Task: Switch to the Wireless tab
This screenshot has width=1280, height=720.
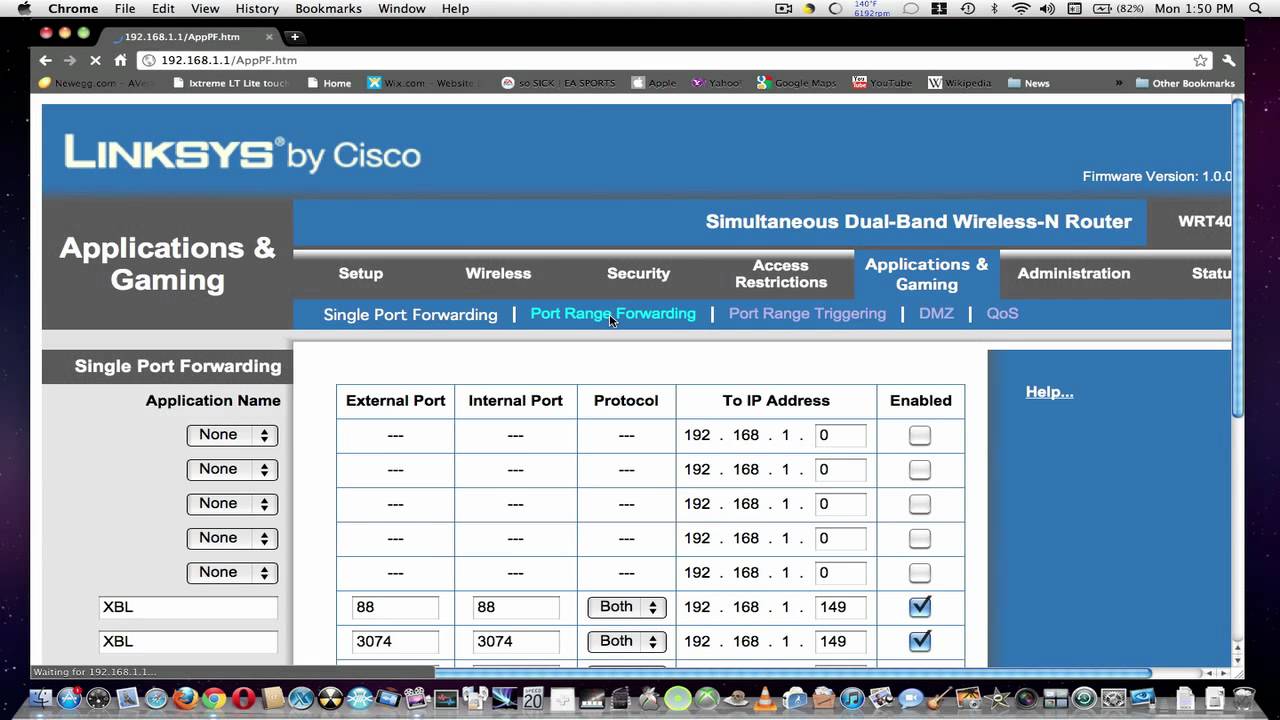Action: [x=498, y=273]
